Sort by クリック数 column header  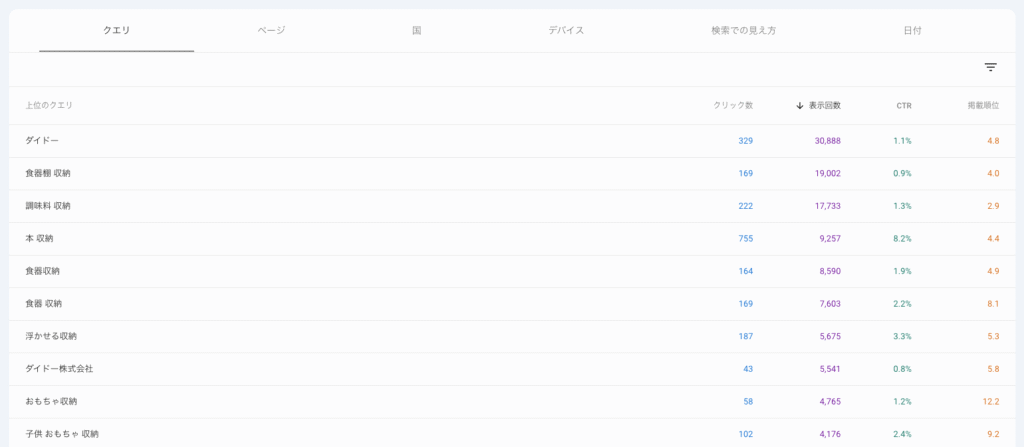click(x=733, y=106)
